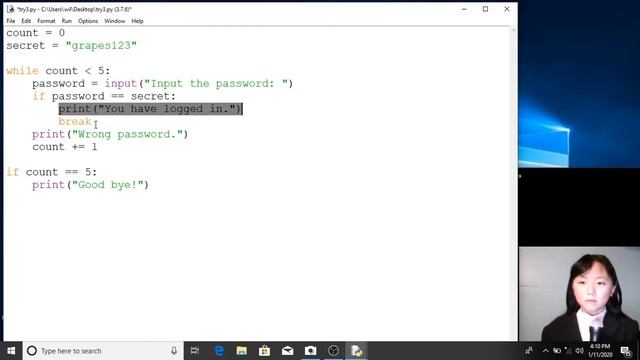640x360 pixels.
Task: Maximize the IDLE editor window
Action: [485, 9]
